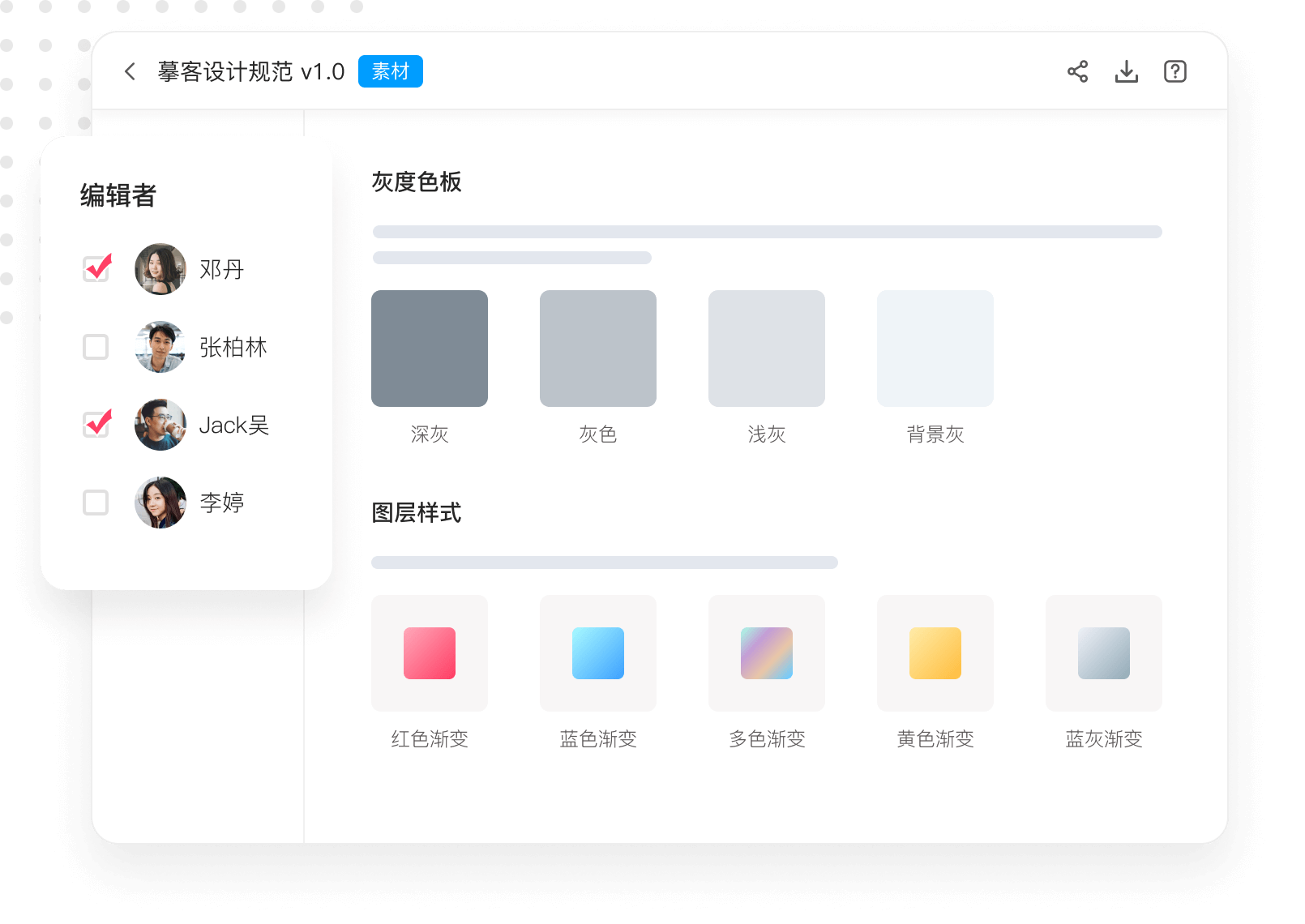Image resolution: width=1305 pixels, height=924 pixels.
Task: Click the name 张柏林
Action: click(x=233, y=347)
